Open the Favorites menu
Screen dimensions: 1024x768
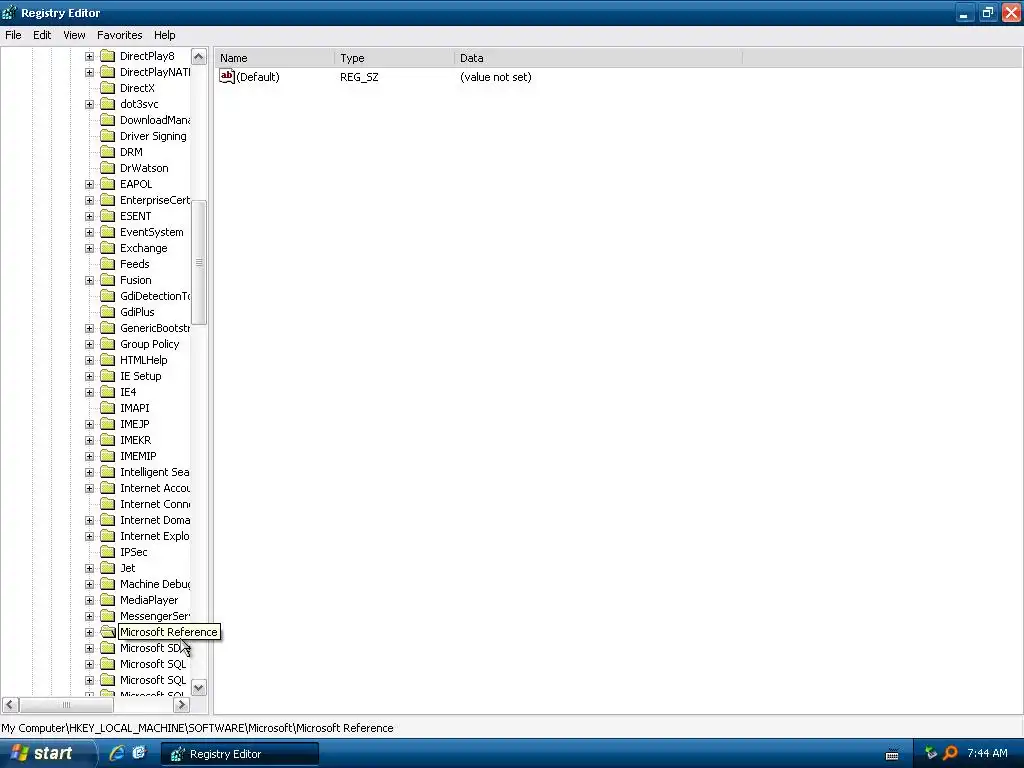[x=120, y=35]
